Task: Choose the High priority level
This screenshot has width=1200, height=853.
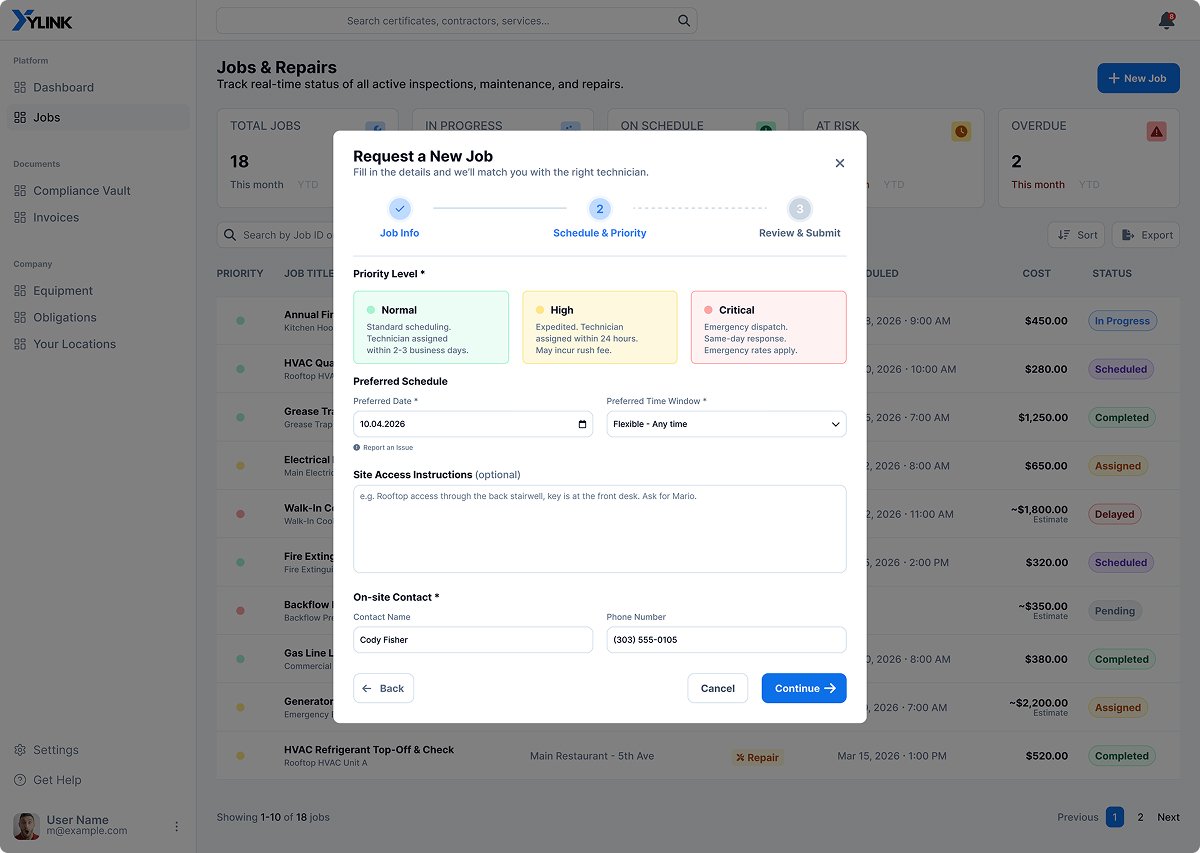Action: 600,327
